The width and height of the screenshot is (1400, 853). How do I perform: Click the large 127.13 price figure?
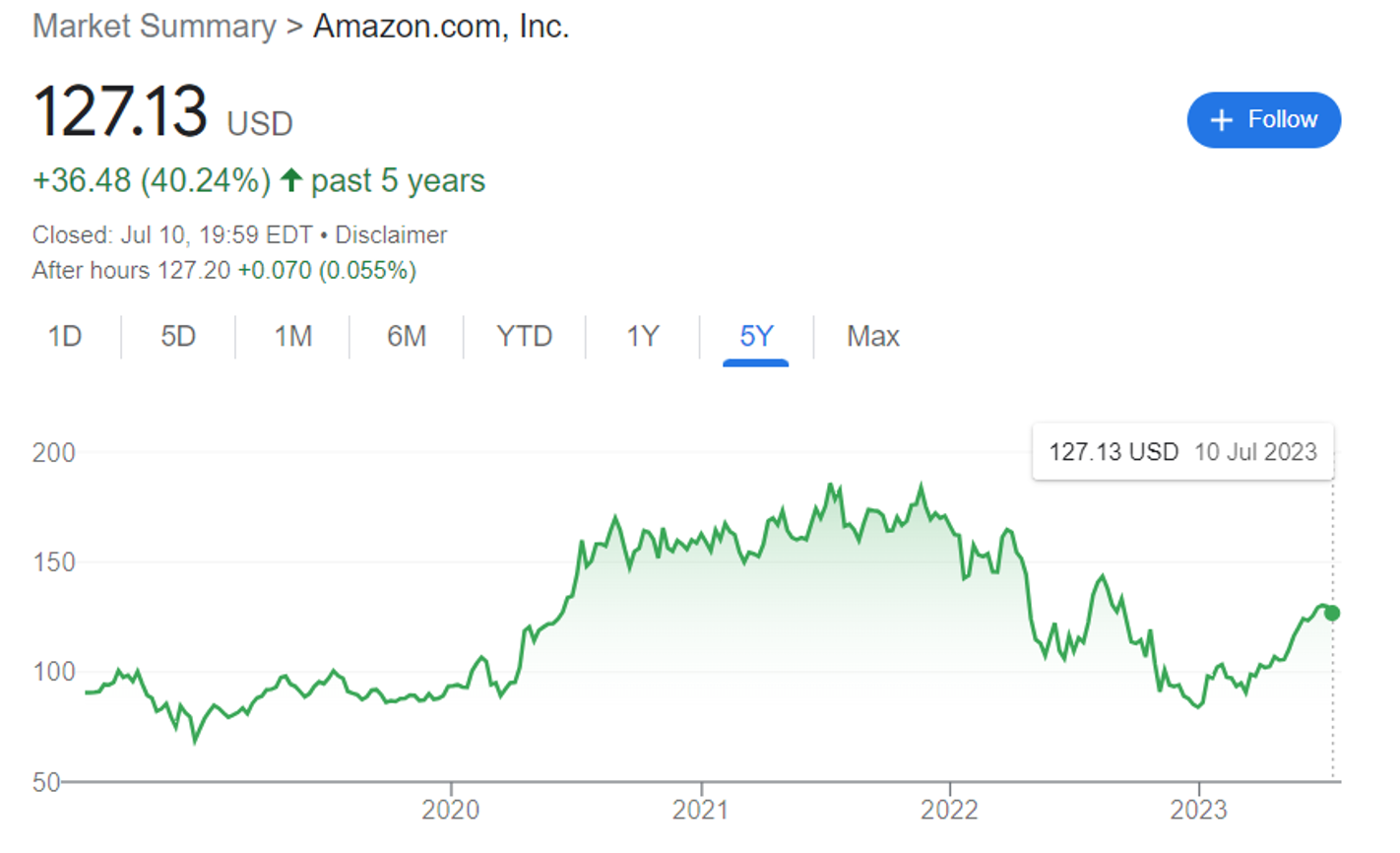click(120, 110)
